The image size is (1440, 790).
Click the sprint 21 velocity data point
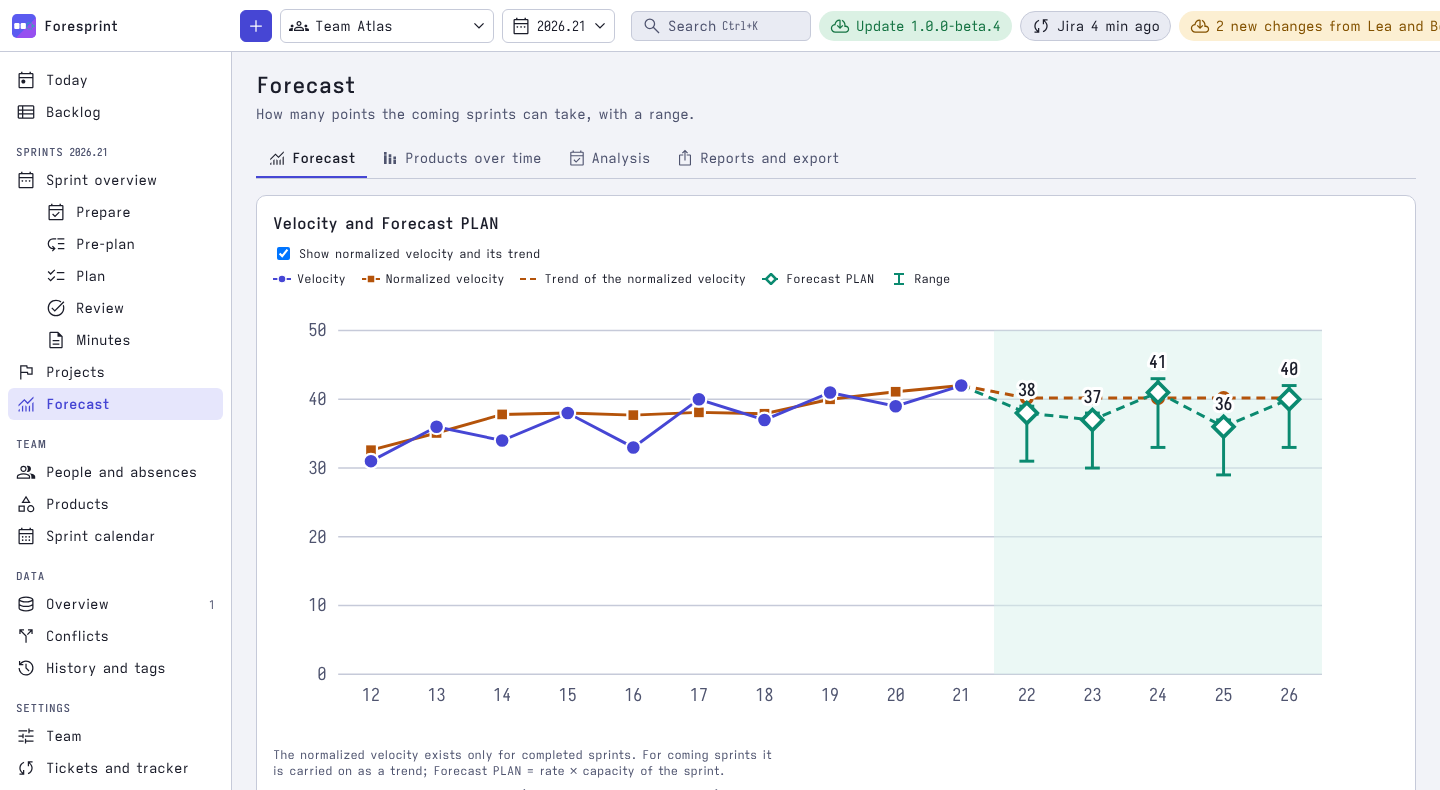961,386
